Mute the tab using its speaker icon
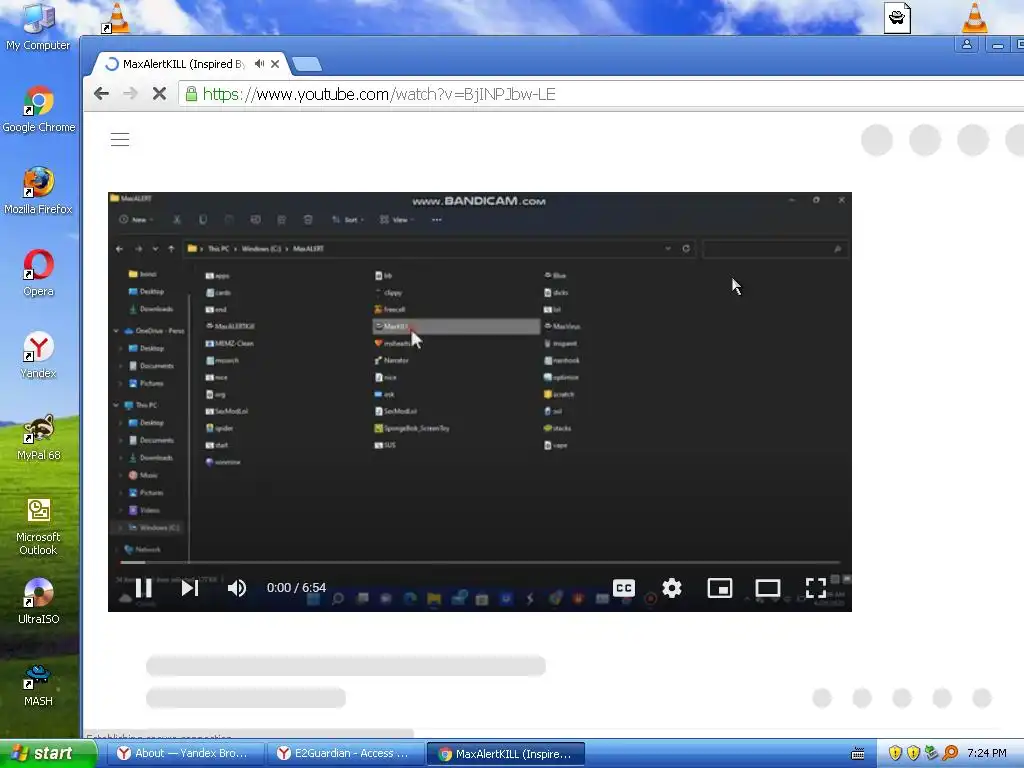The height and width of the screenshot is (768, 1024). [x=259, y=63]
